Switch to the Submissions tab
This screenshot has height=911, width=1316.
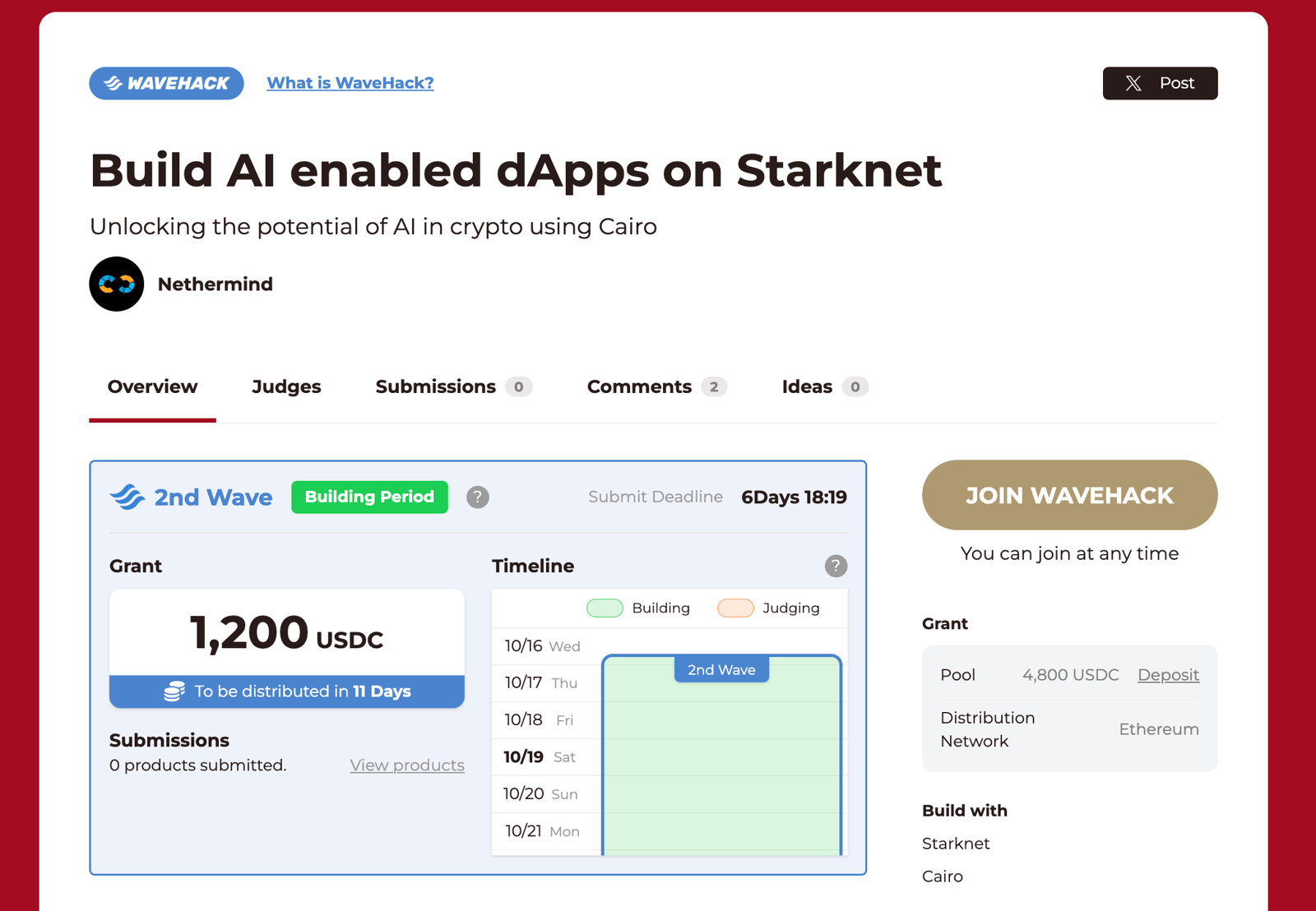pyautogui.click(x=453, y=386)
